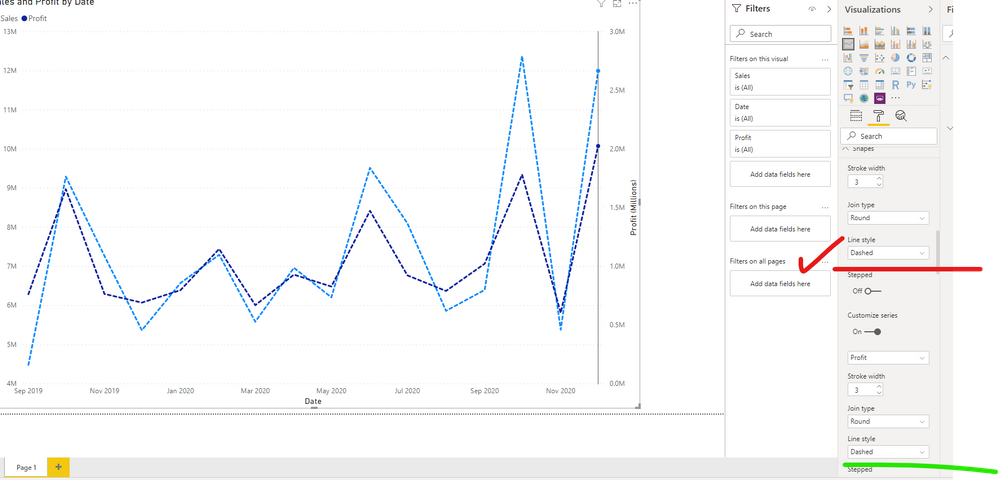
Task: Select the Python visual
Action: (911, 85)
